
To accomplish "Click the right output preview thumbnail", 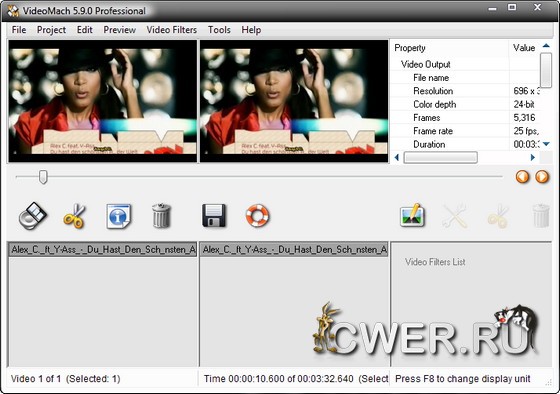I will coord(294,101).
